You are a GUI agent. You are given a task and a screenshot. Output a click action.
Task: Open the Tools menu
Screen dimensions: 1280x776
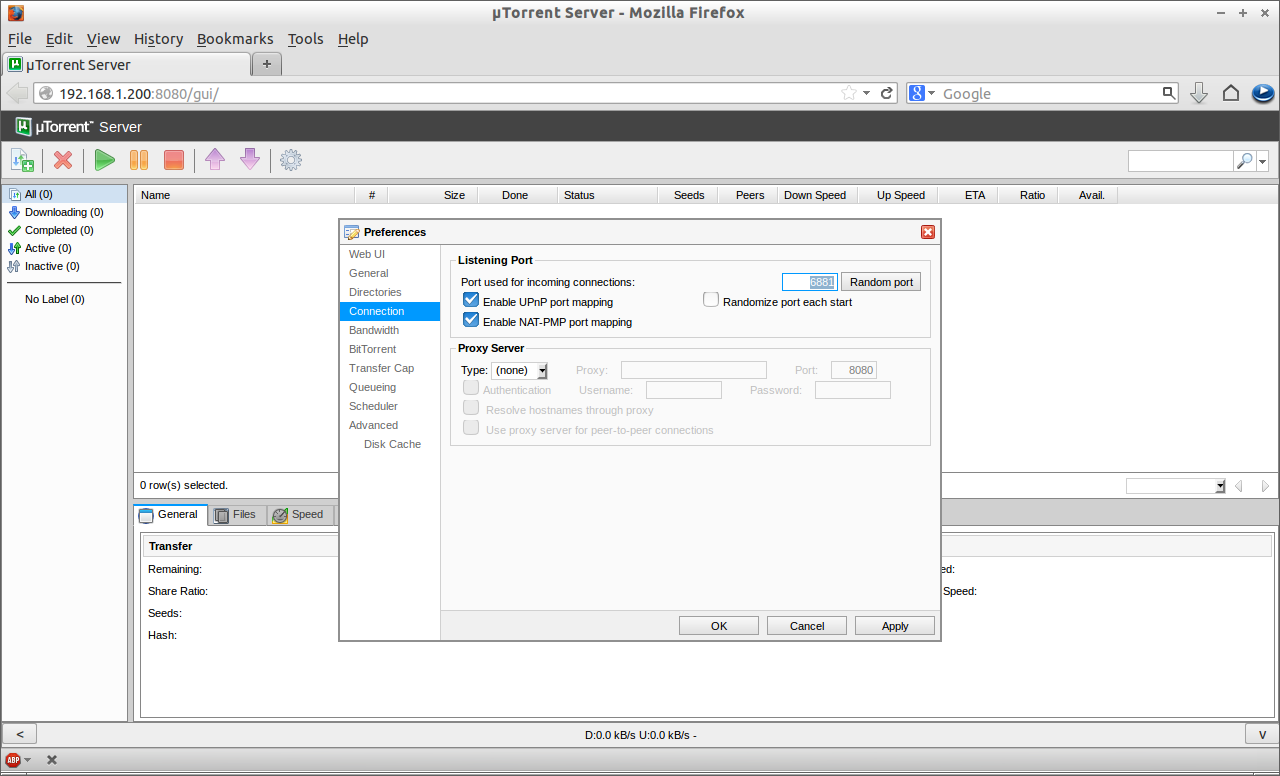click(x=305, y=39)
